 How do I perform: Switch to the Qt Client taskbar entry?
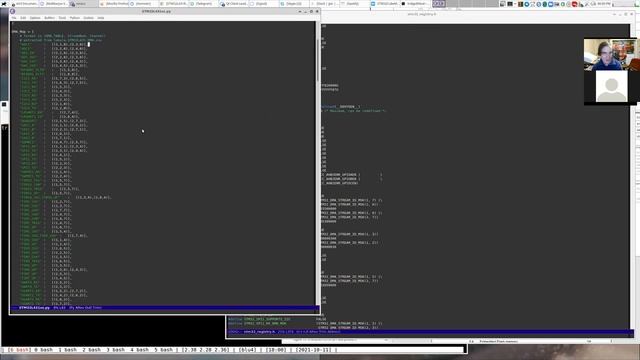233,4
